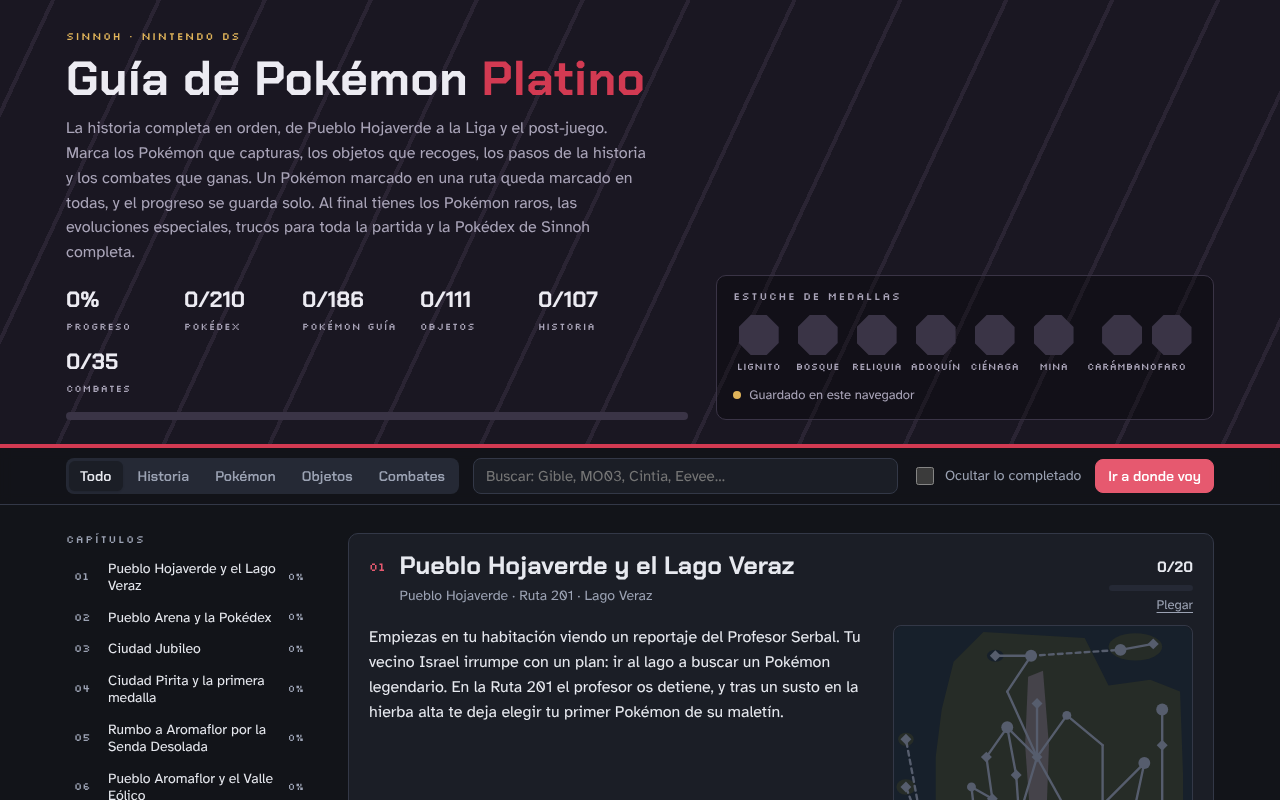Screen dimensions: 1280x800
Task: Select the Ciénaga badge octagon
Action: pyautogui.click(x=995, y=335)
